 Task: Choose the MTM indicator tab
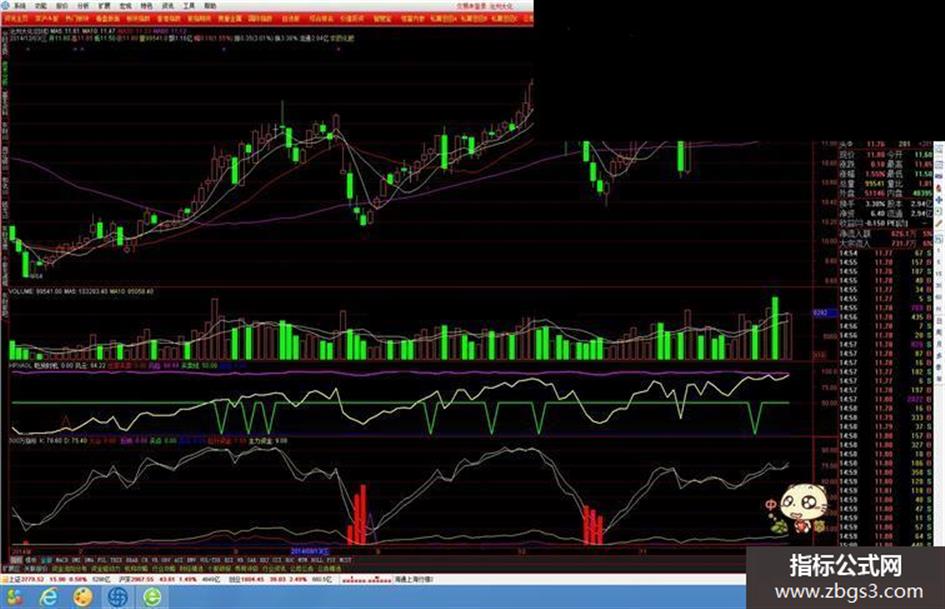pyautogui.click(x=301, y=560)
